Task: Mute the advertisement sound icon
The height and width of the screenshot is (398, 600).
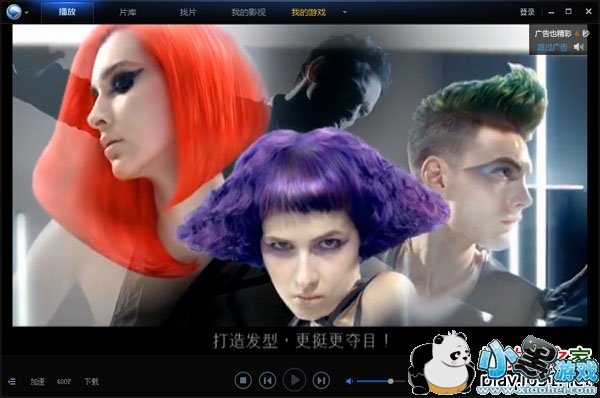Action: (579, 47)
